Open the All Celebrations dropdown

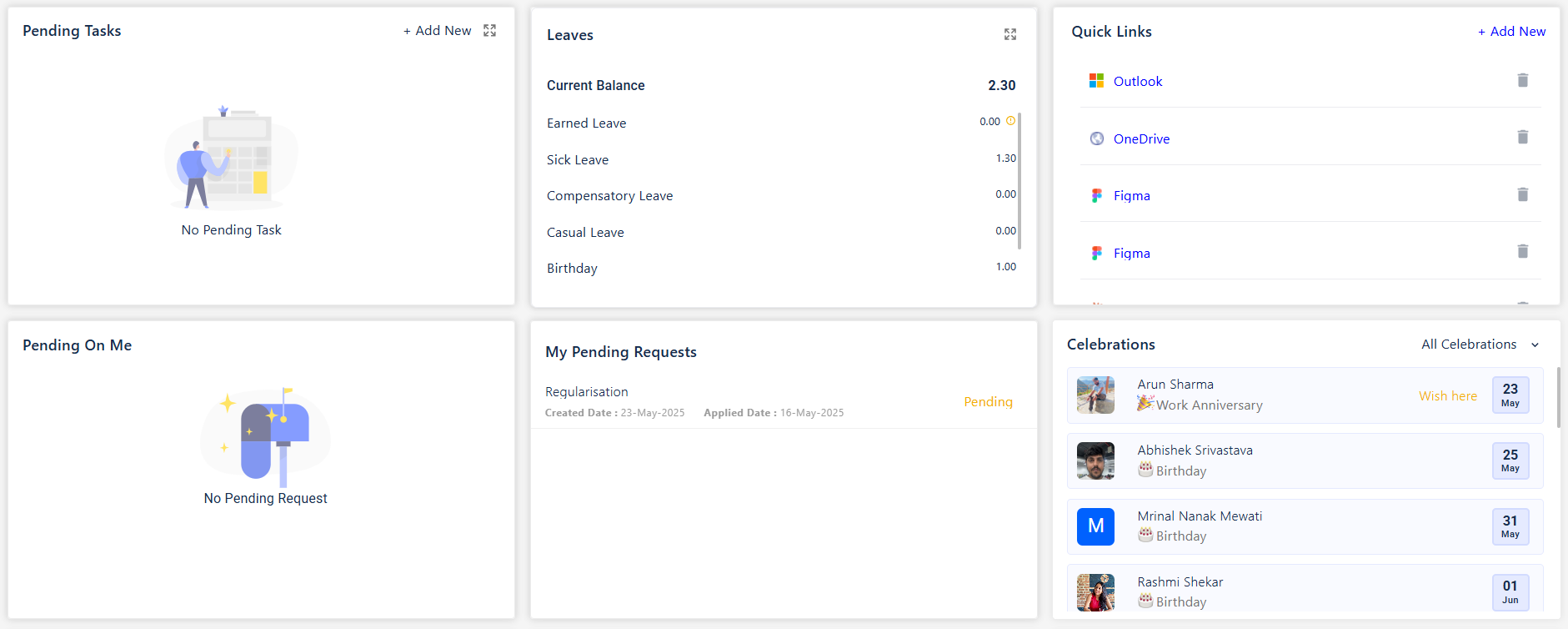click(x=1469, y=345)
